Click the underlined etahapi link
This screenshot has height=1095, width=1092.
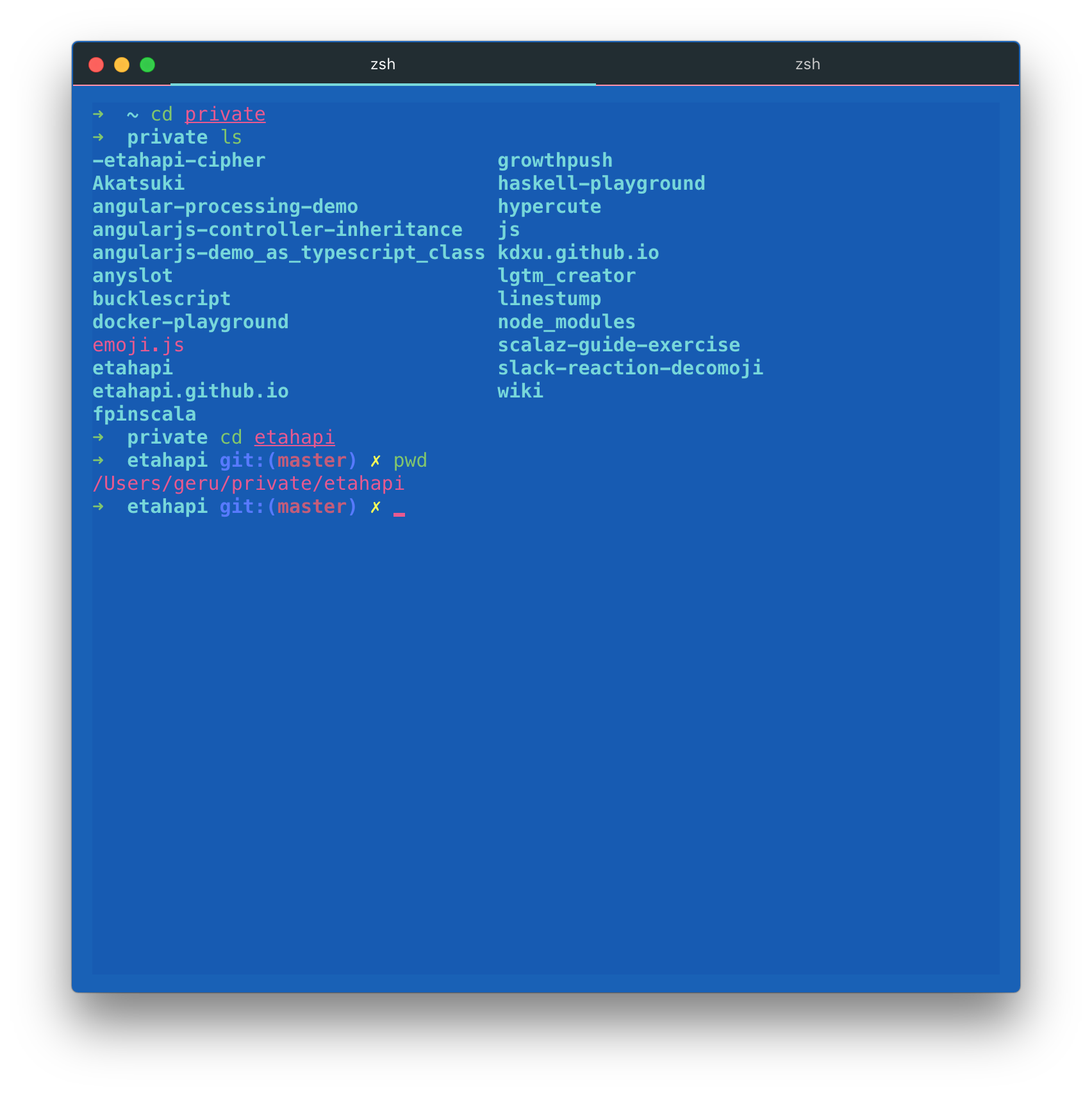coord(294,437)
